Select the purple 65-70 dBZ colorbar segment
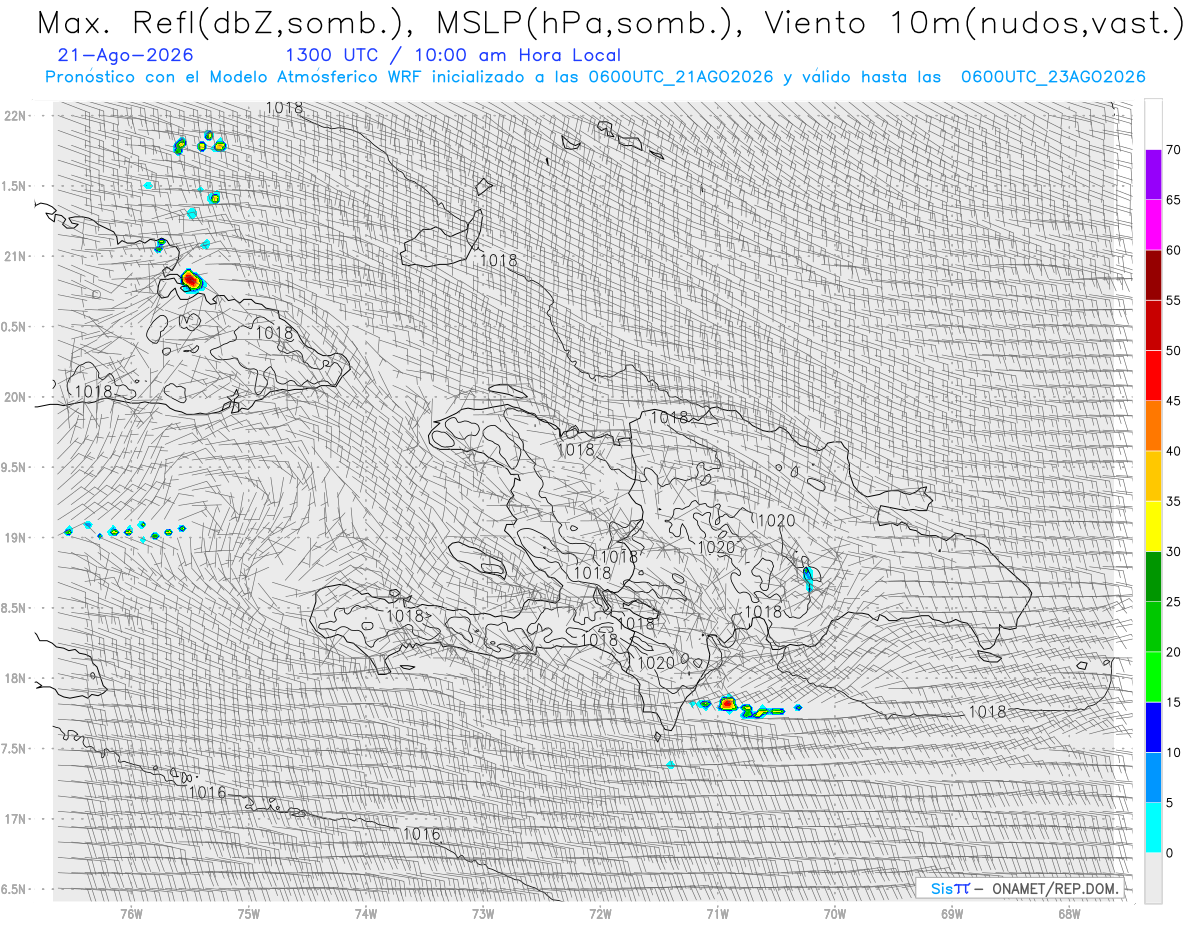The width and height of the screenshot is (1200, 927). tap(1153, 174)
